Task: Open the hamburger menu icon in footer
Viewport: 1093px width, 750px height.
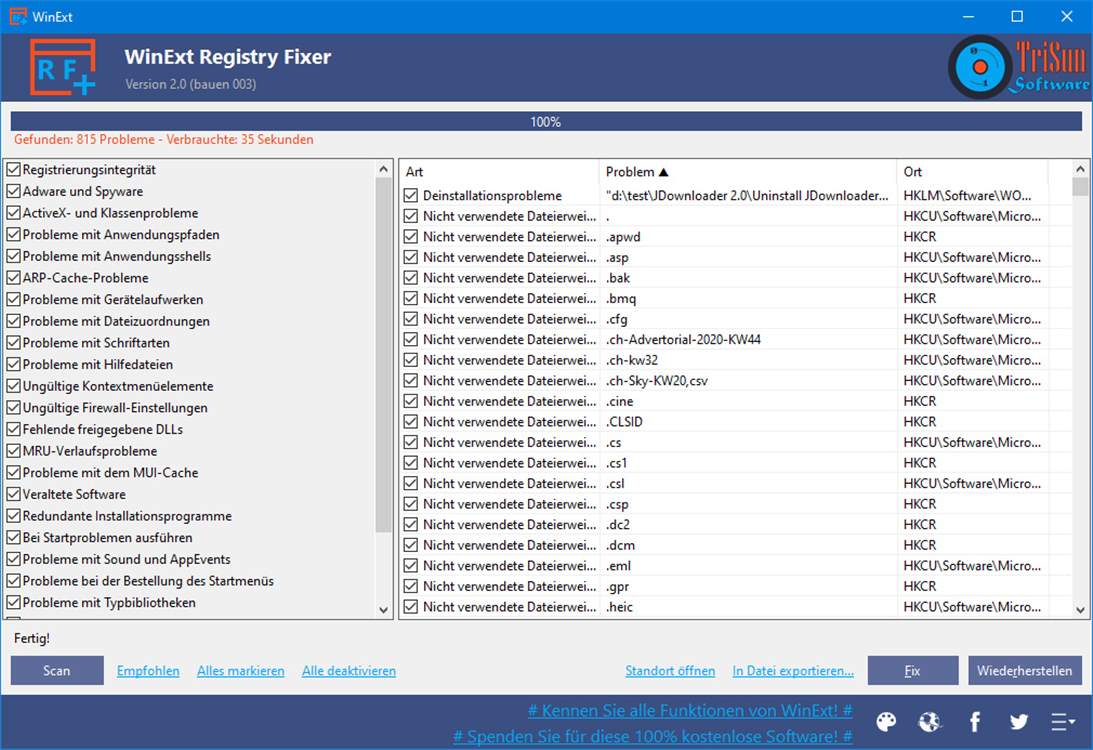Action: coord(1062,721)
